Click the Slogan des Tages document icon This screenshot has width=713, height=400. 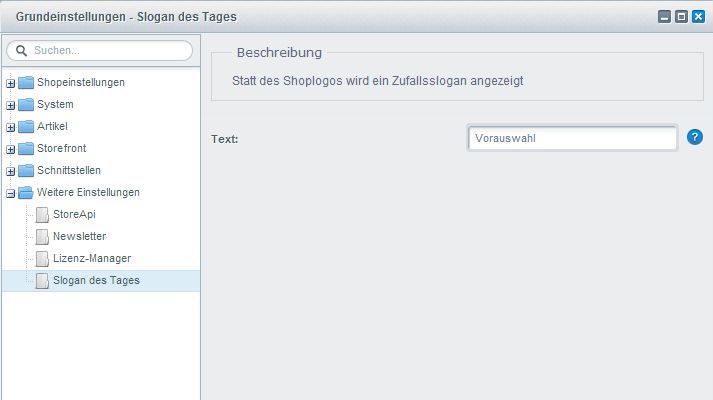(x=42, y=280)
